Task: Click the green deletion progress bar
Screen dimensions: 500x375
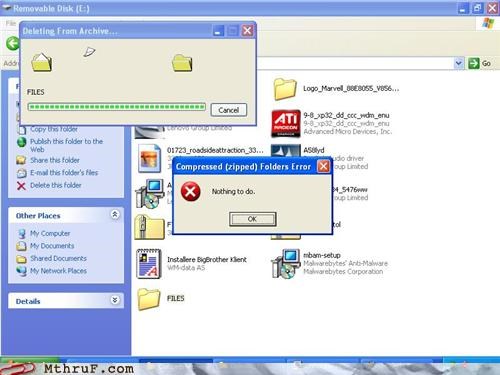Action: click(x=117, y=107)
